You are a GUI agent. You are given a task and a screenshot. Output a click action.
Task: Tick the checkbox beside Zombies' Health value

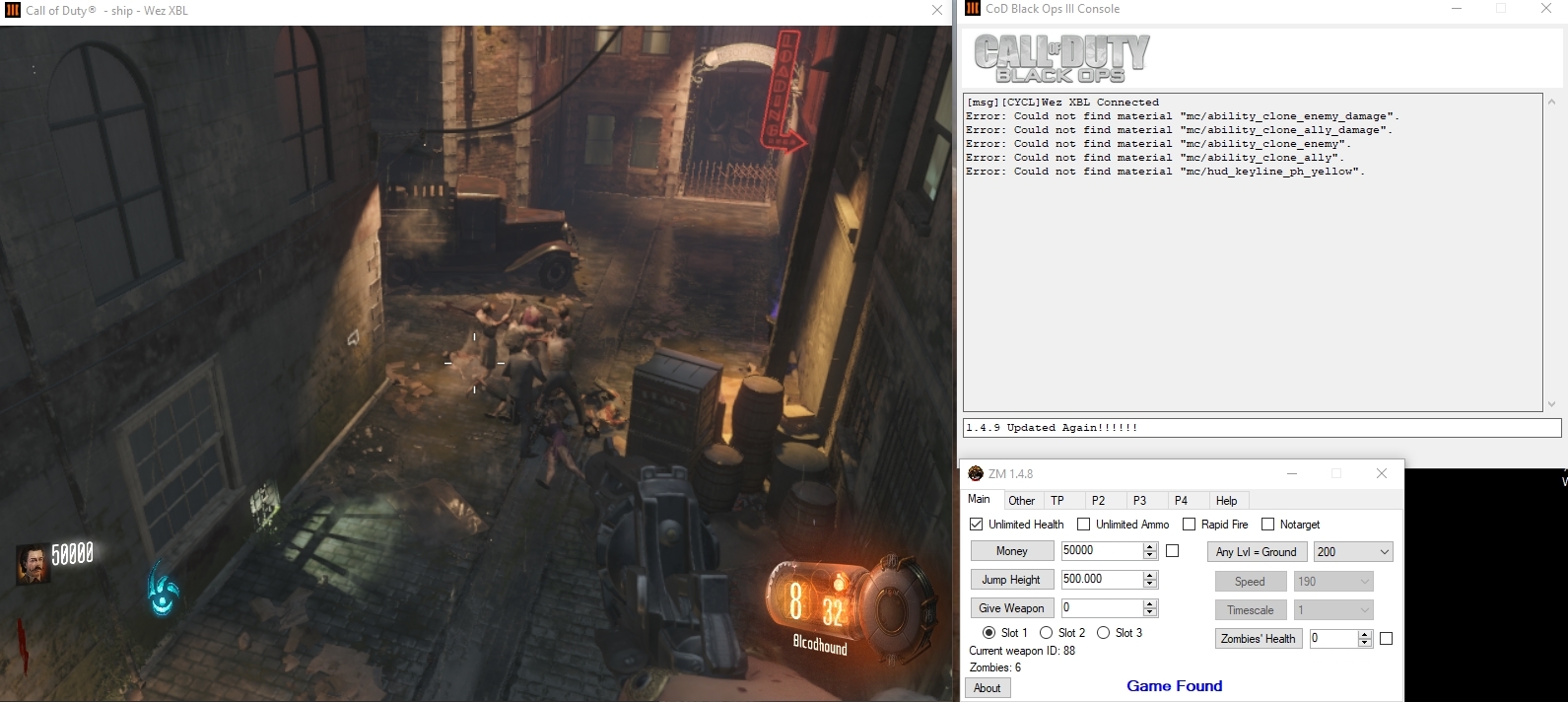1386,639
